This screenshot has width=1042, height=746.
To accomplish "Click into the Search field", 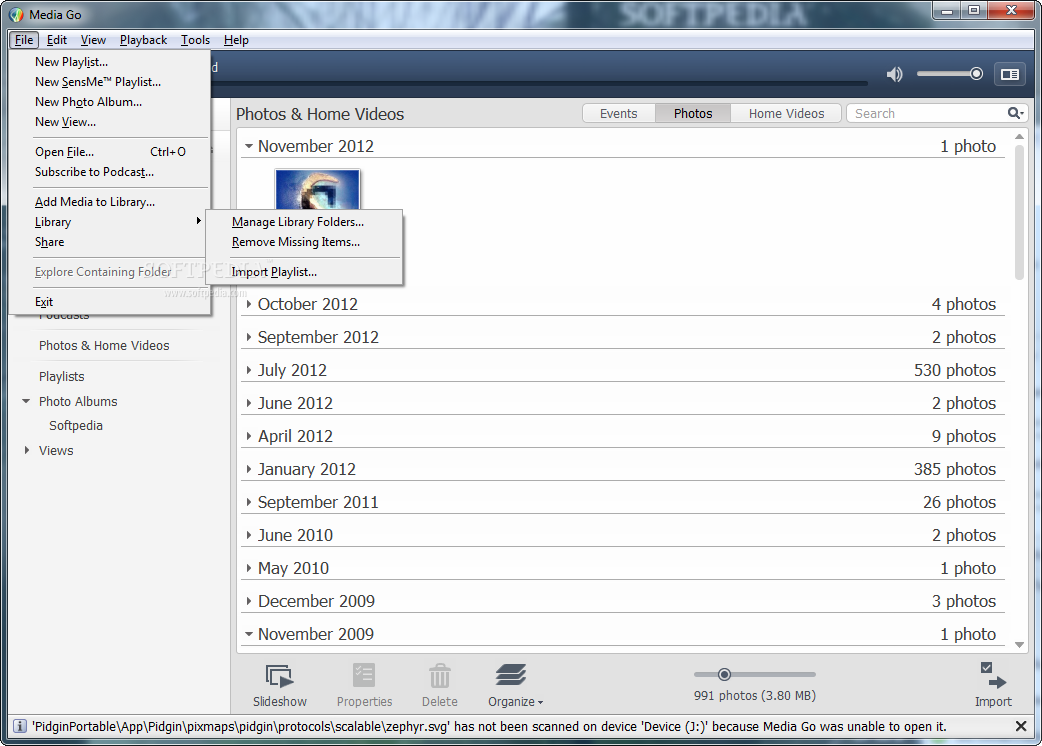I will coord(928,114).
